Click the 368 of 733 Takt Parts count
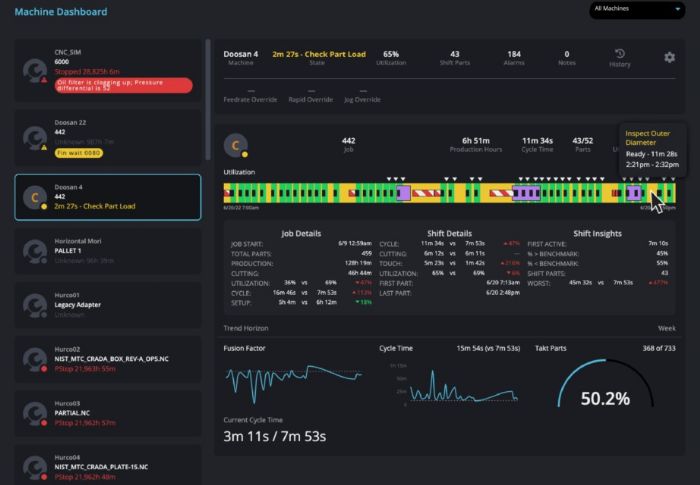Image resolution: width=700 pixels, height=485 pixels. tap(659, 348)
